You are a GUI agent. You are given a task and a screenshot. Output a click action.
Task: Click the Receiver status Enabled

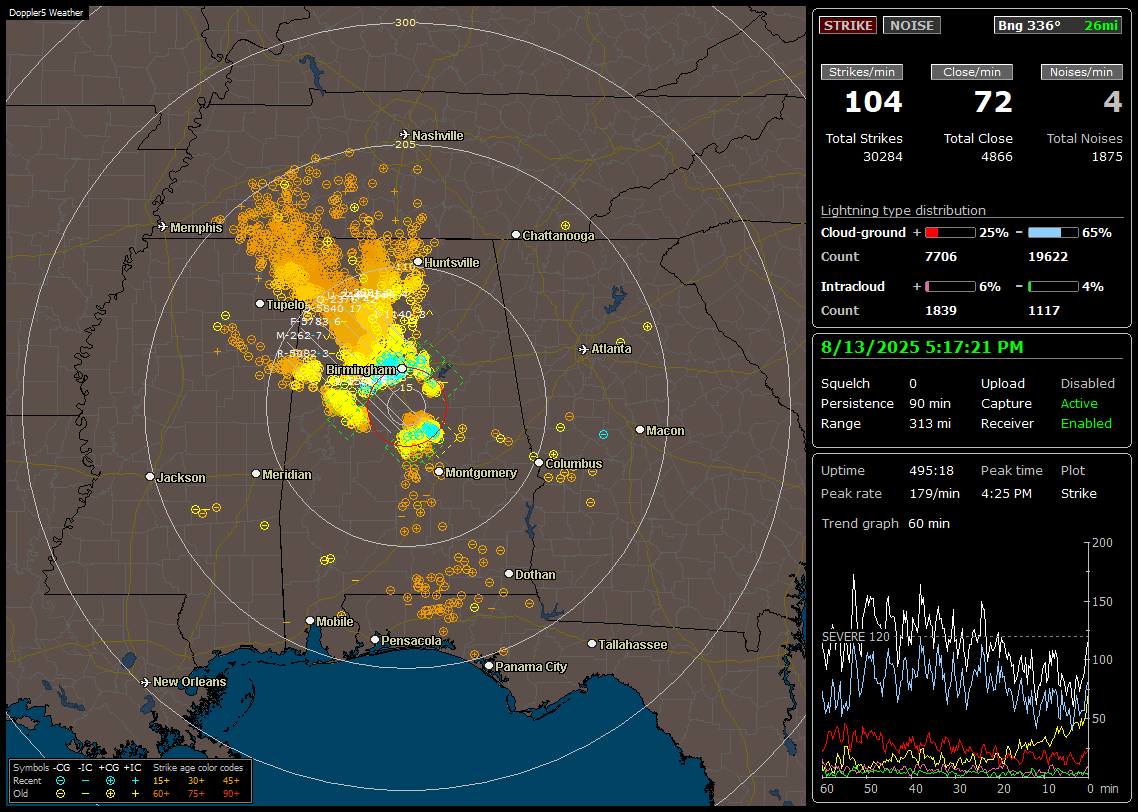point(1086,424)
